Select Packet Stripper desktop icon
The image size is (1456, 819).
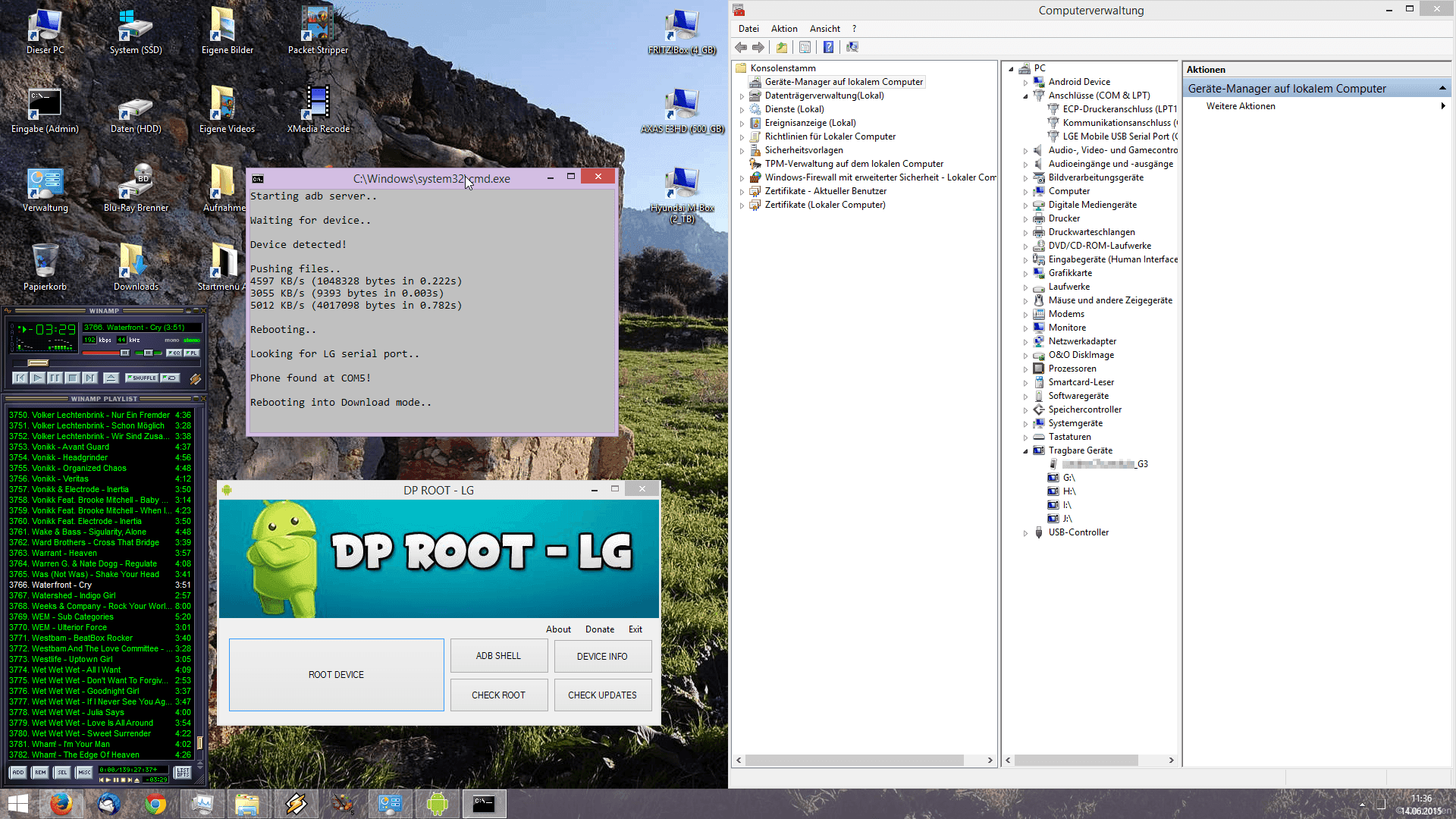point(318,30)
